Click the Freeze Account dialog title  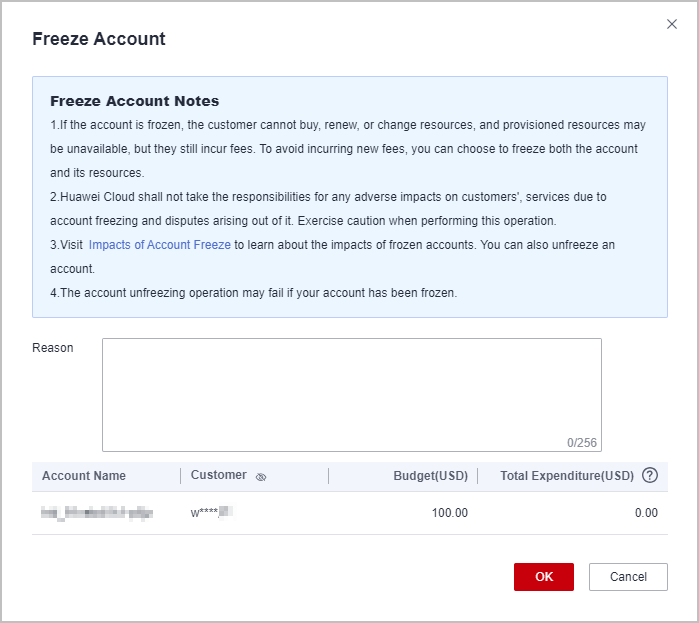coord(99,40)
